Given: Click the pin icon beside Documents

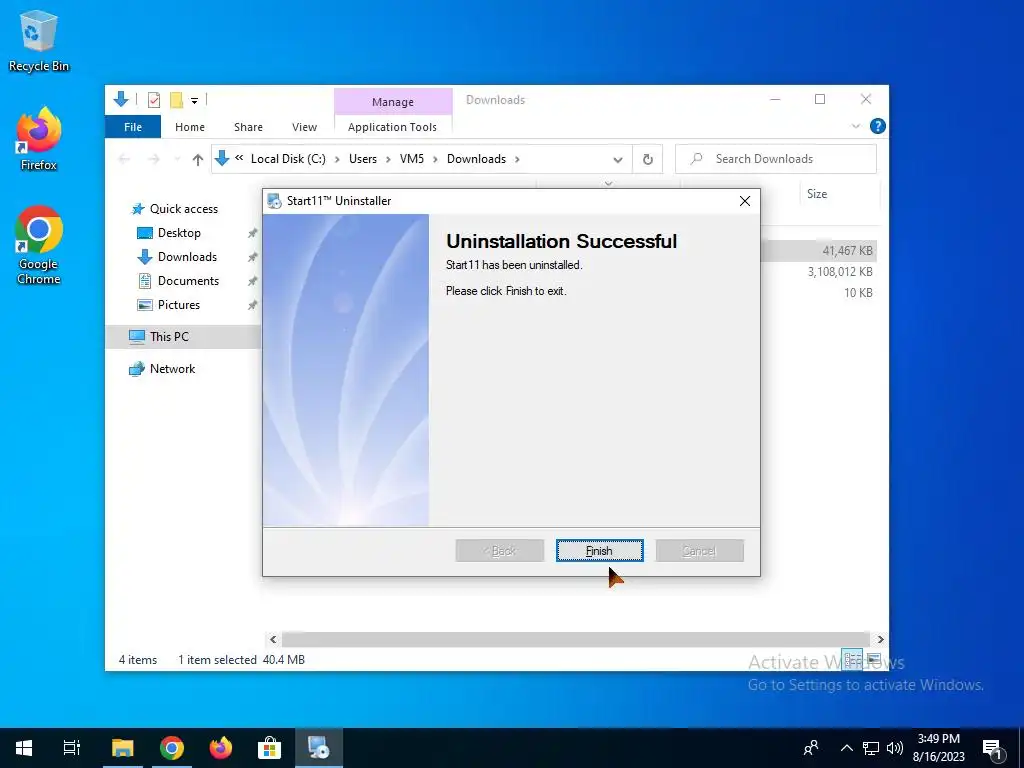Looking at the screenshot, I should tap(252, 281).
